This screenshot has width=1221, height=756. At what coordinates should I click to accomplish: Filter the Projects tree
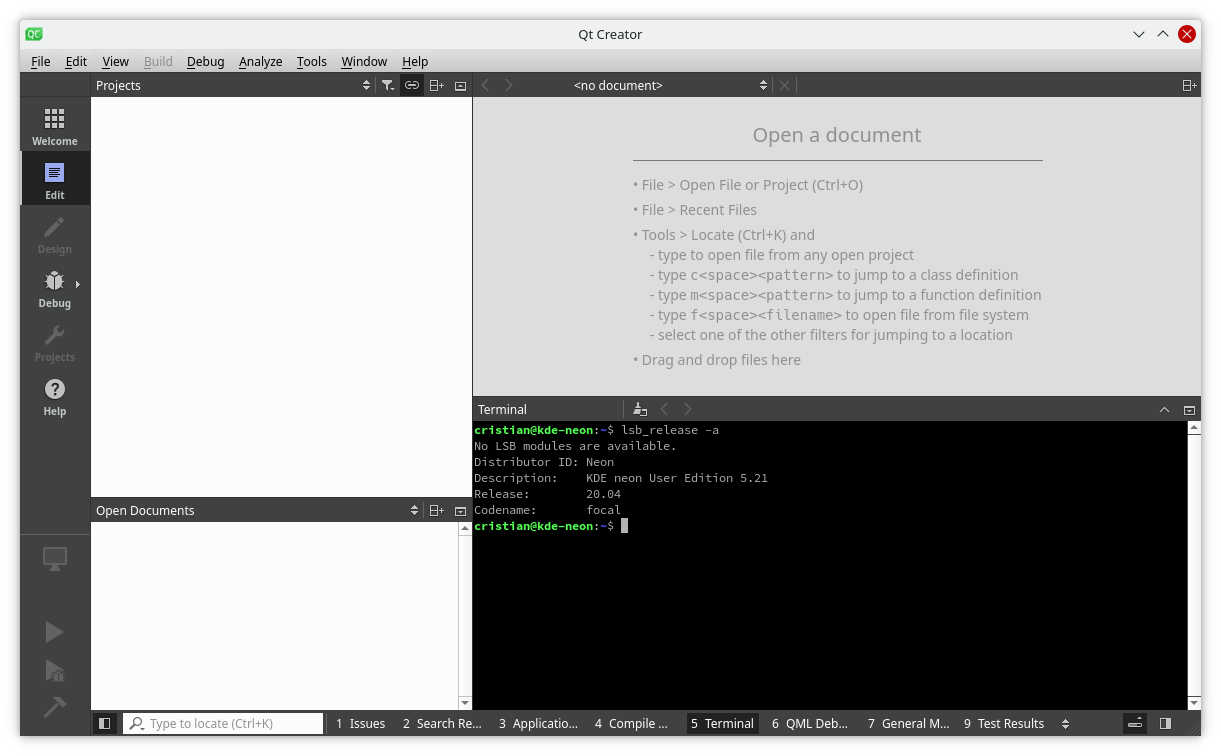click(388, 86)
